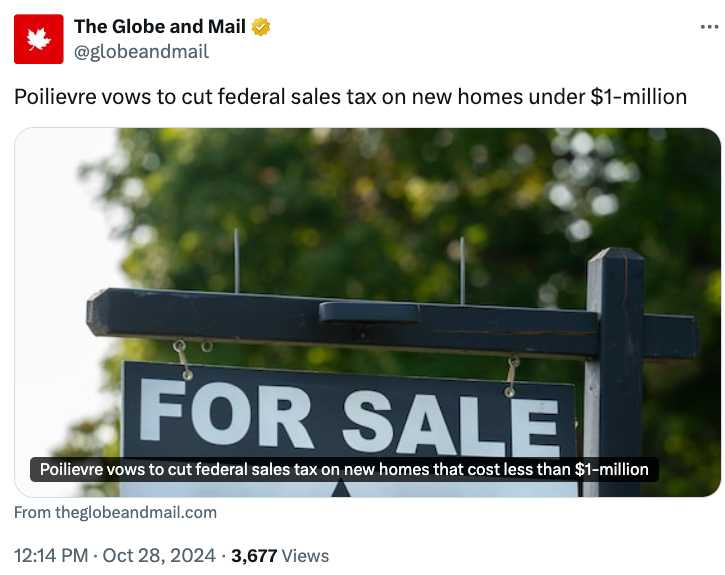Click the Views label beside the count
The height and width of the screenshot is (575, 725).
click(x=305, y=556)
